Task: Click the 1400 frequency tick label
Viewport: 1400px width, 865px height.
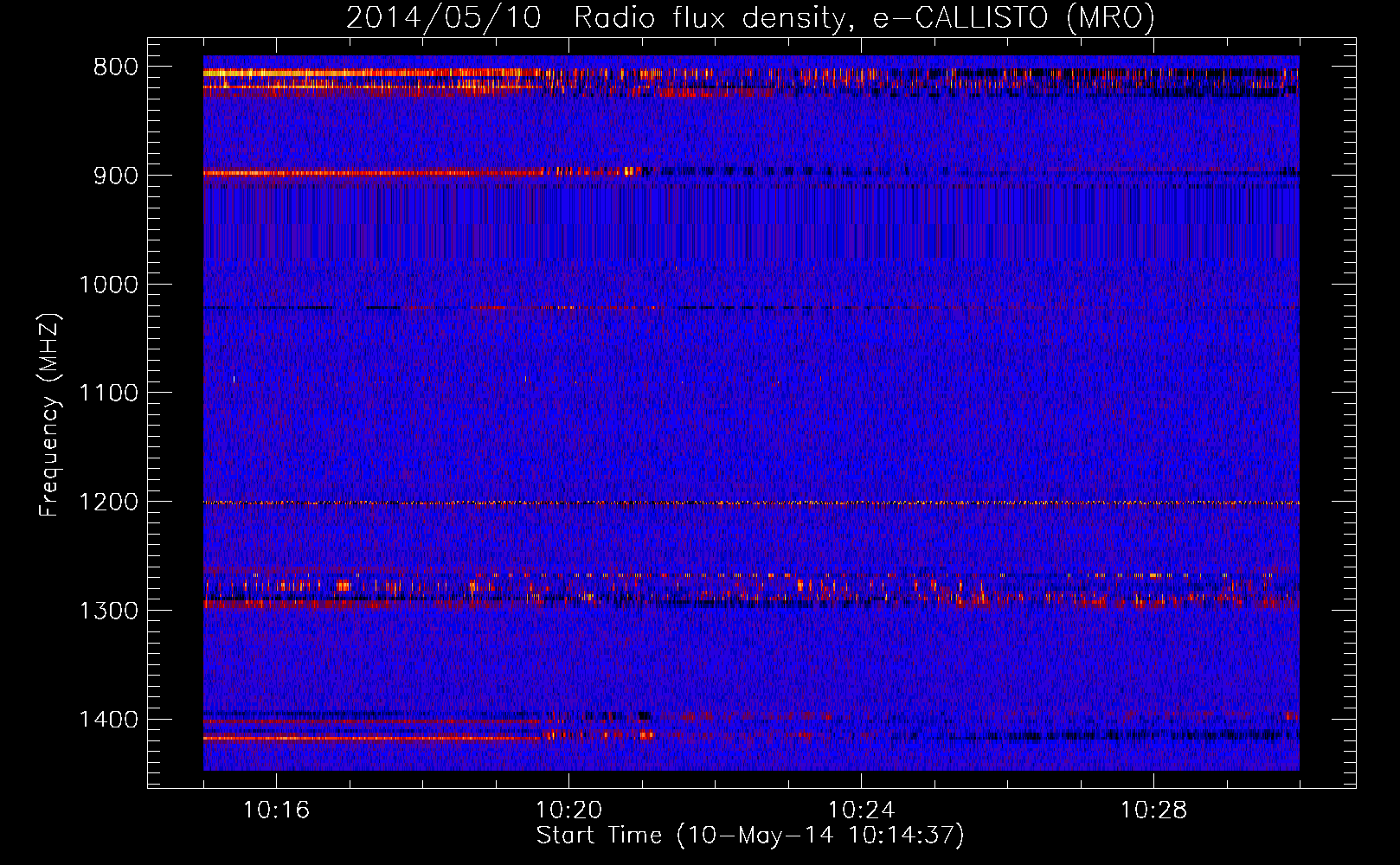Action: [108, 720]
